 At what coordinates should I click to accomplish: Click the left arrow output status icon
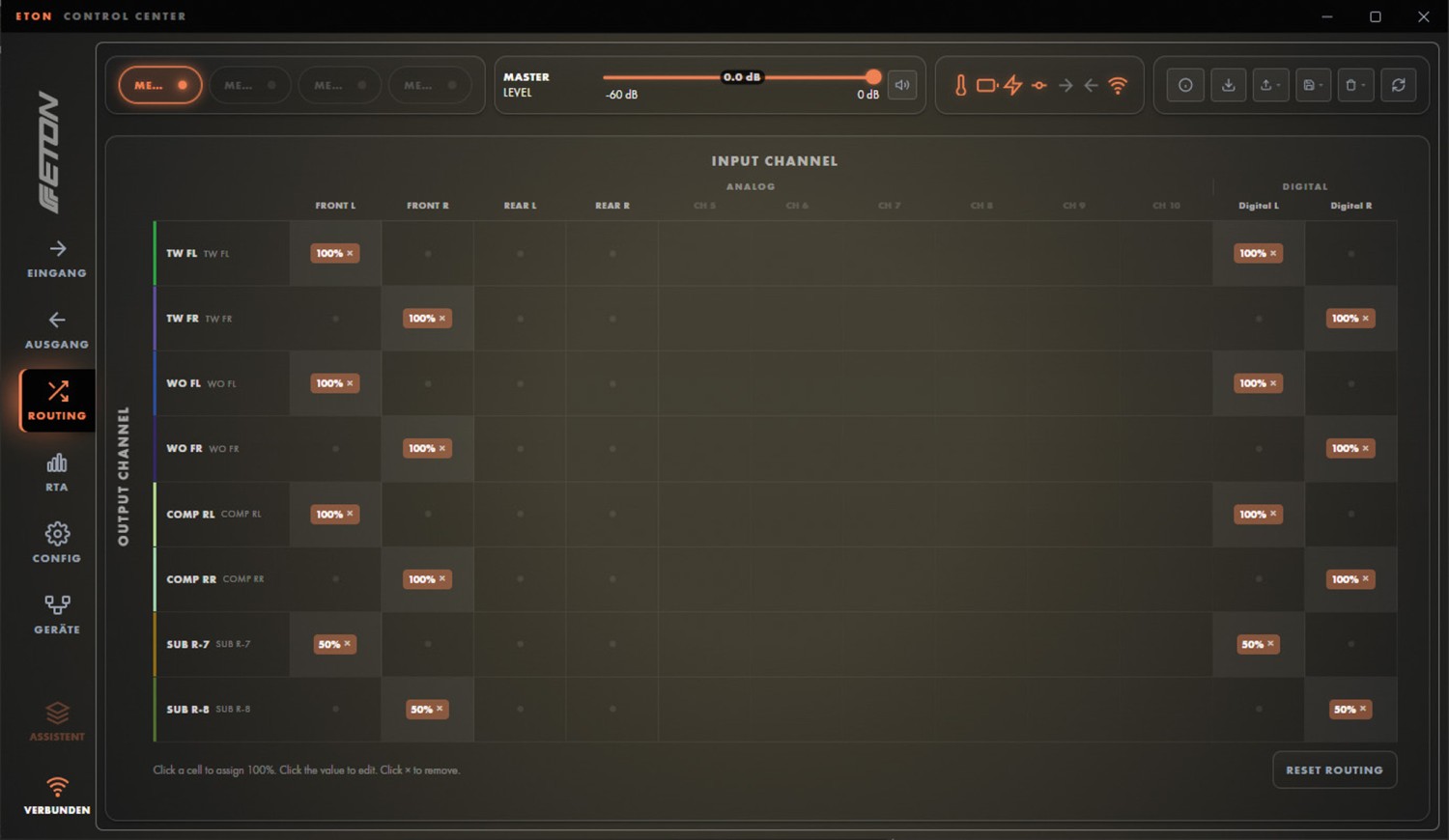tap(1091, 85)
